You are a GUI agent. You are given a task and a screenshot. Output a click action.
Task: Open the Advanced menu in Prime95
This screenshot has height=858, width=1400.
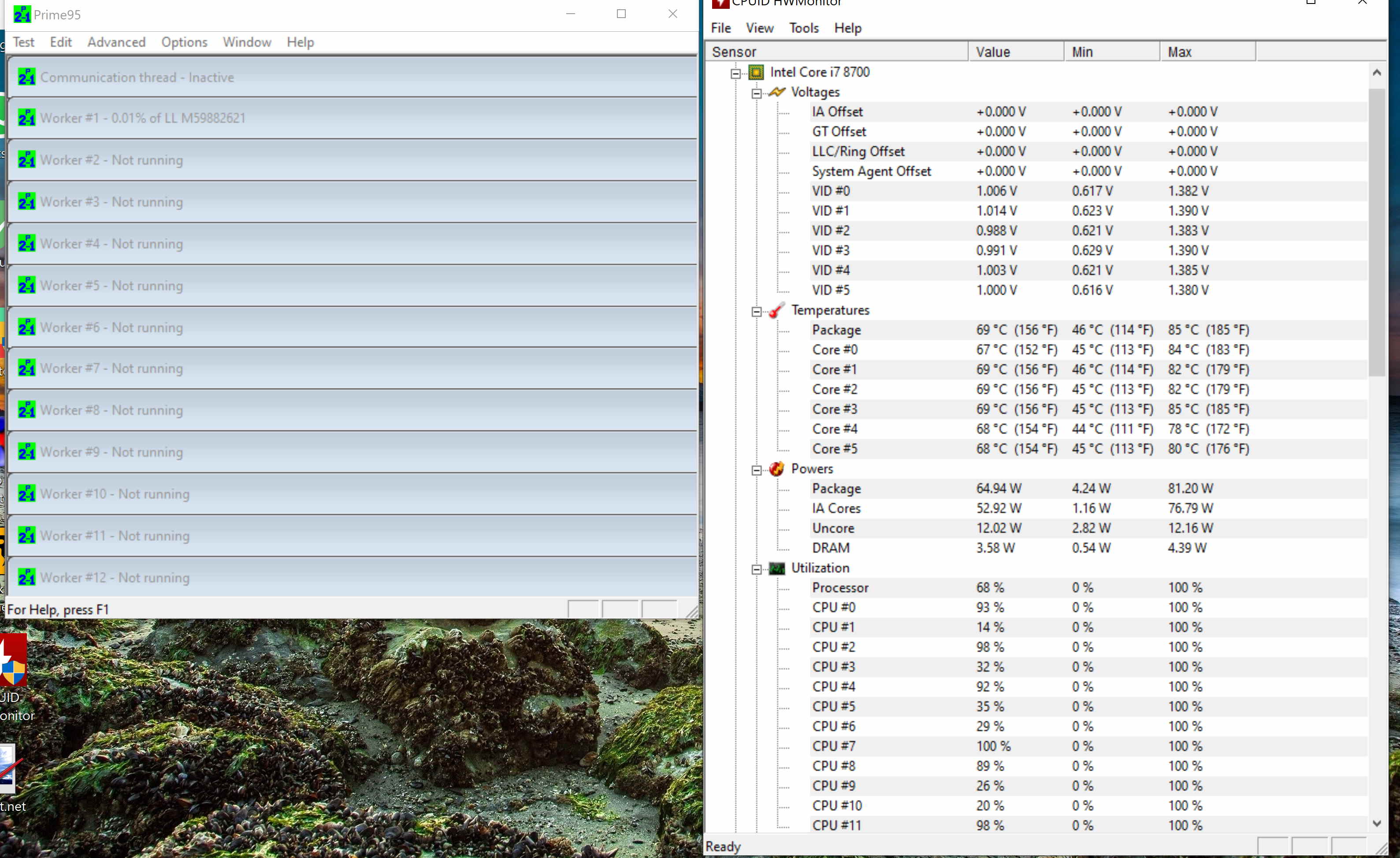click(116, 42)
